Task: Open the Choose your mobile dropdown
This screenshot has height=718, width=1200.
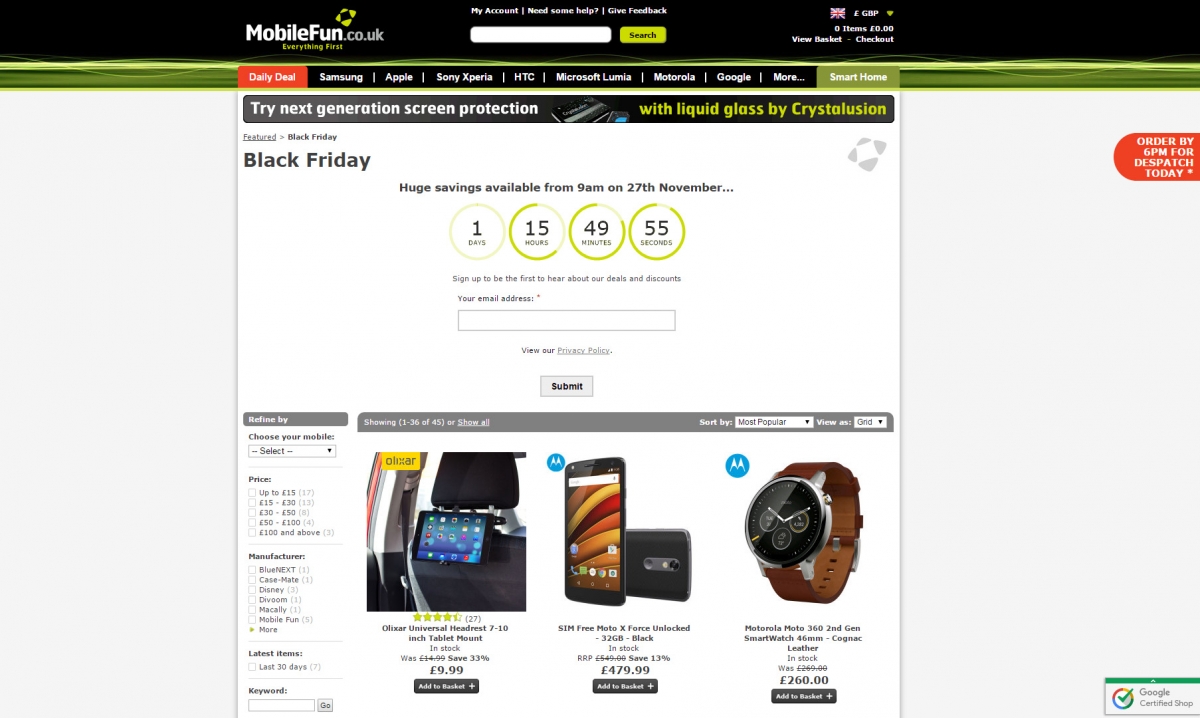Action: 292,451
